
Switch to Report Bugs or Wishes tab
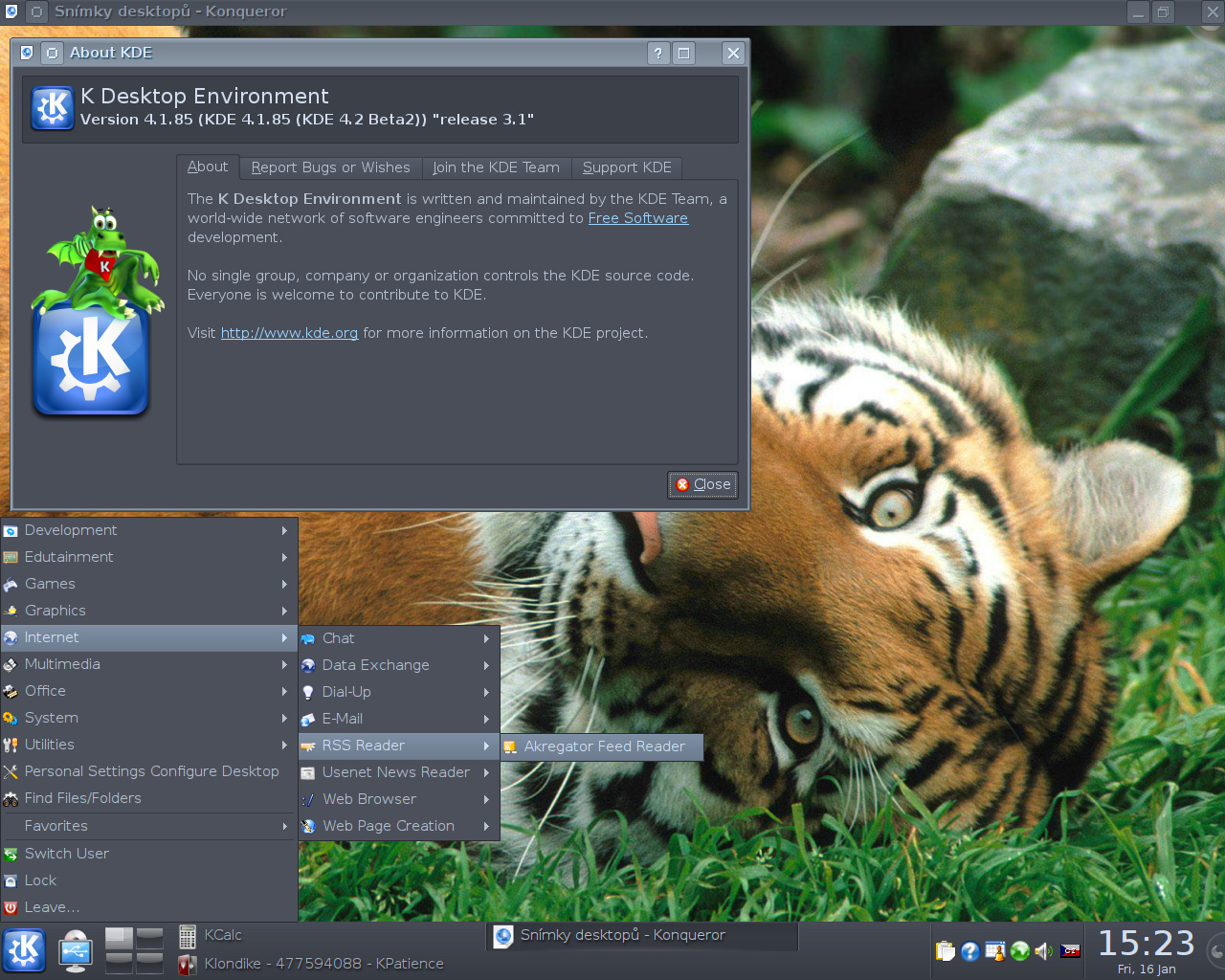pos(330,167)
